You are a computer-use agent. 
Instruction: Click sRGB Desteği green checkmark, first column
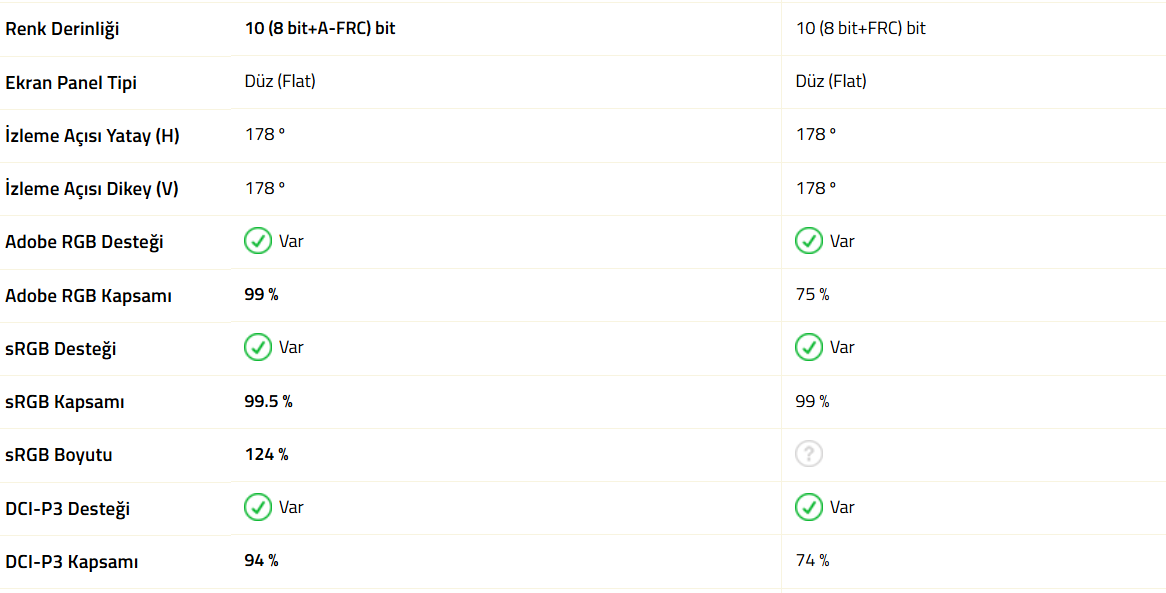[x=258, y=347]
